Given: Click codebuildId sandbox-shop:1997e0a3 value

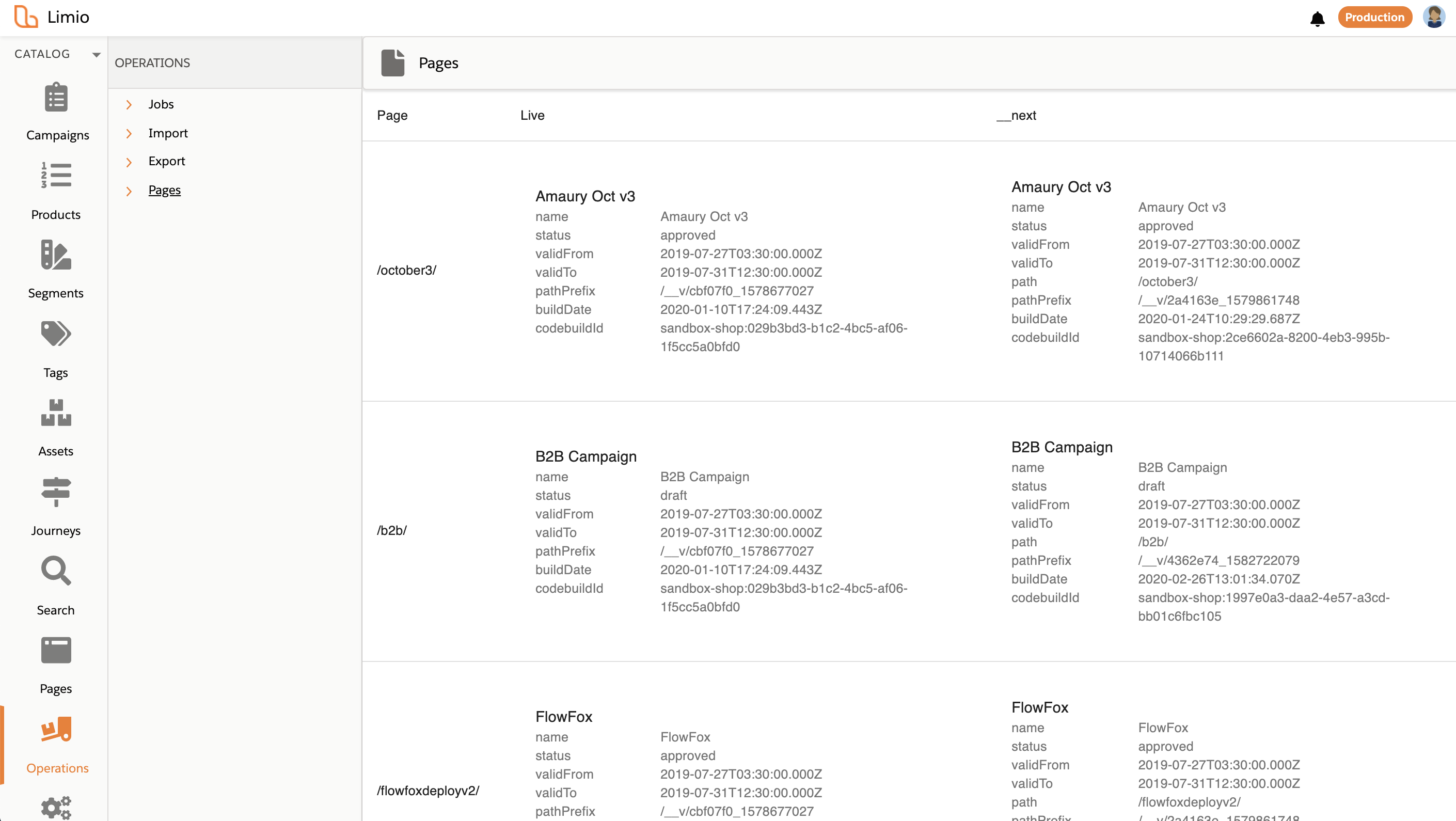Looking at the screenshot, I should (x=1263, y=607).
